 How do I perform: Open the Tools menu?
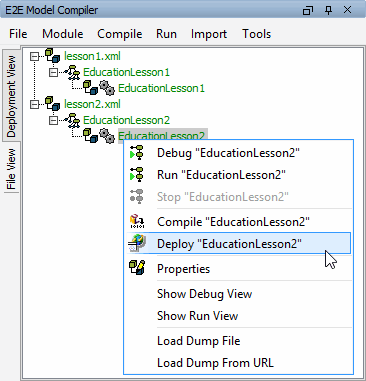point(256,34)
